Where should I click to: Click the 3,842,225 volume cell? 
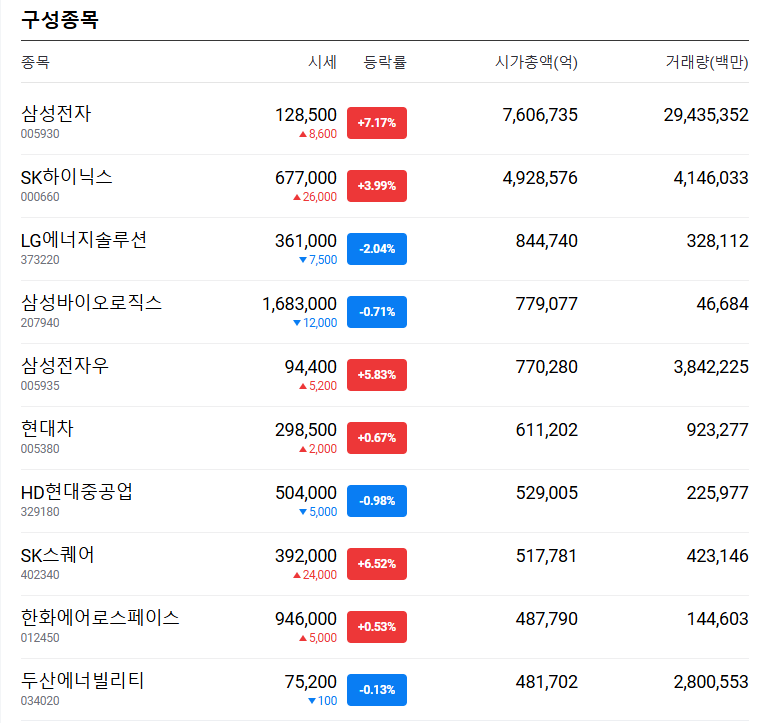(x=711, y=367)
